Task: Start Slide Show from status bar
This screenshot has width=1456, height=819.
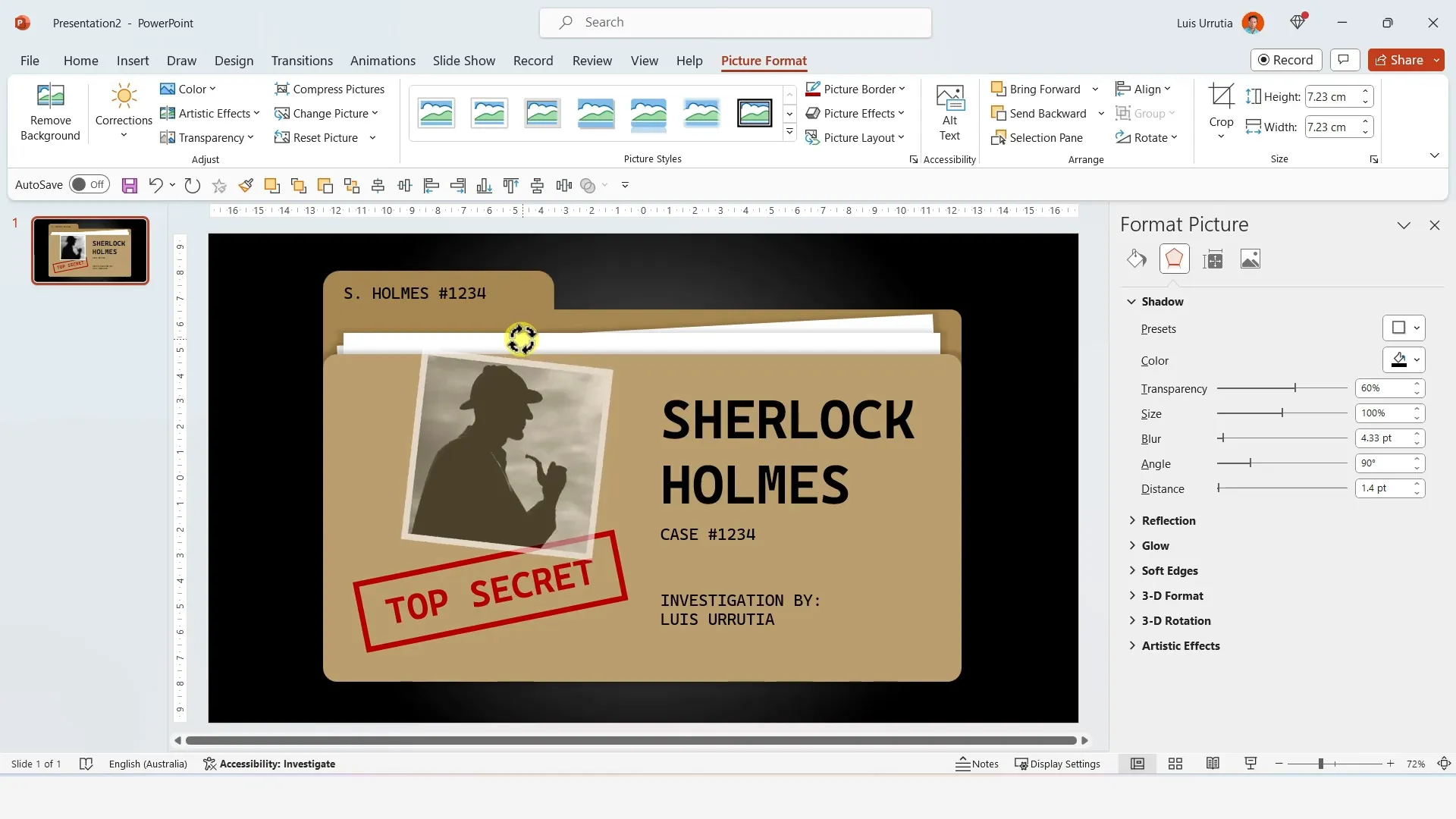Action: click(x=1250, y=764)
